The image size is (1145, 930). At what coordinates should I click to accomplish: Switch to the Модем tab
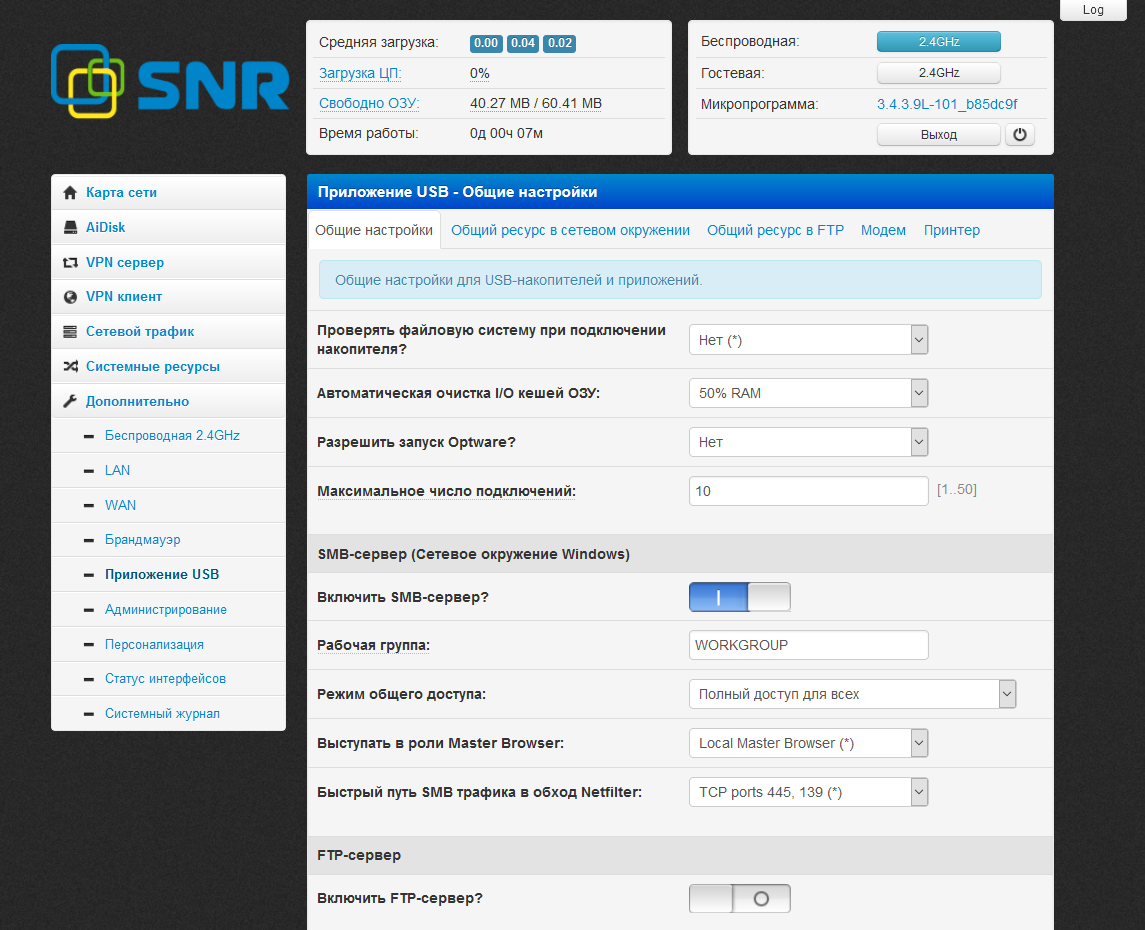[x=883, y=230]
